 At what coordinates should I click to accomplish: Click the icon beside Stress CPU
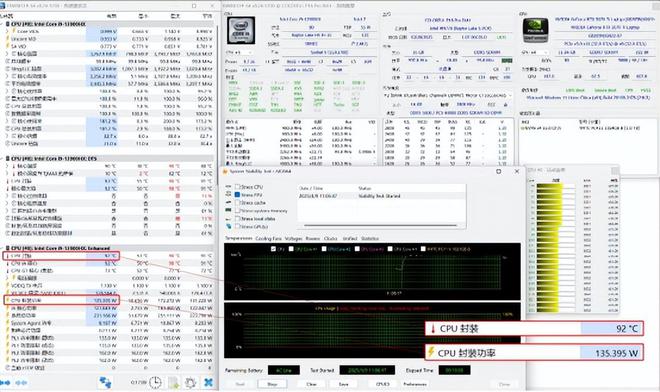tap(229, 187)
